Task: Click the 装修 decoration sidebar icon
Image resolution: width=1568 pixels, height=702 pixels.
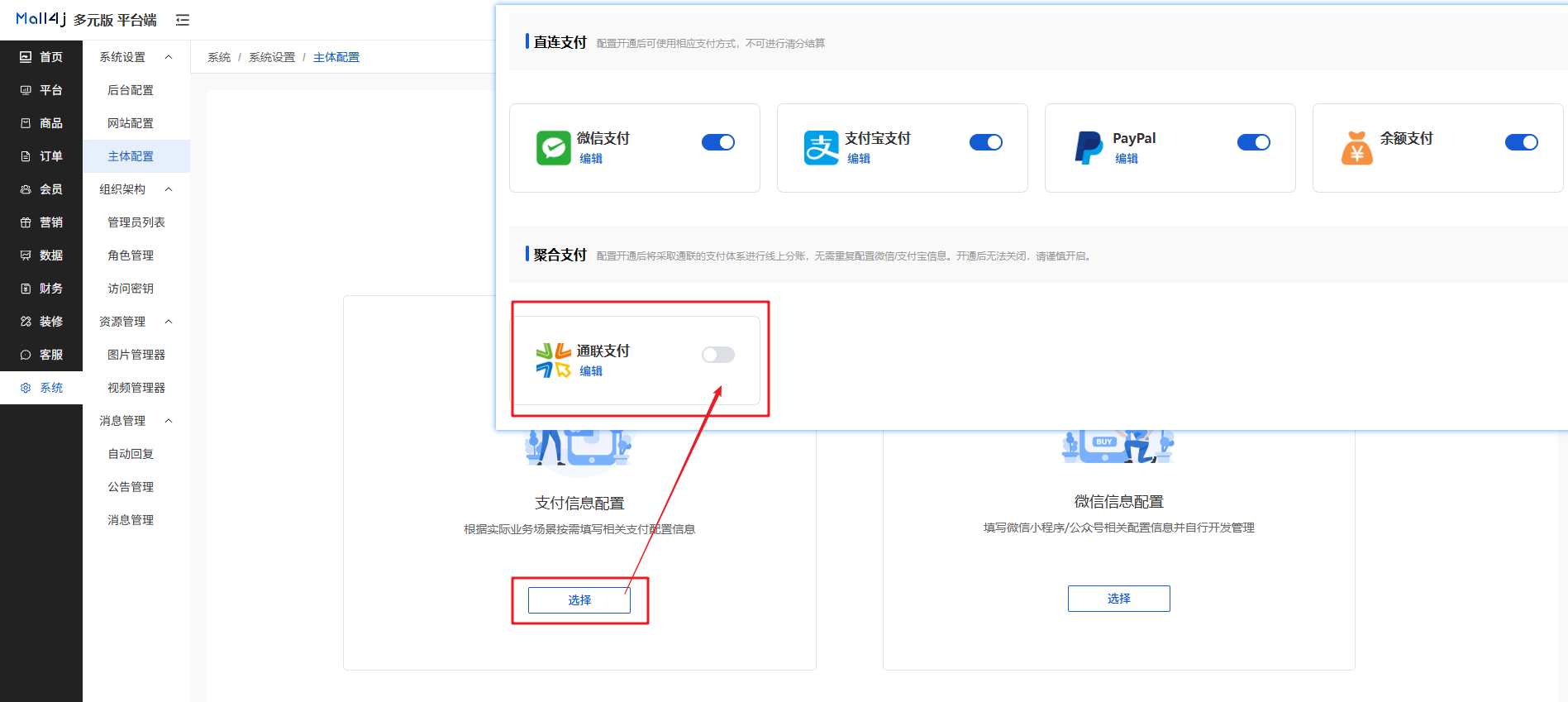Action: [26, 322]
